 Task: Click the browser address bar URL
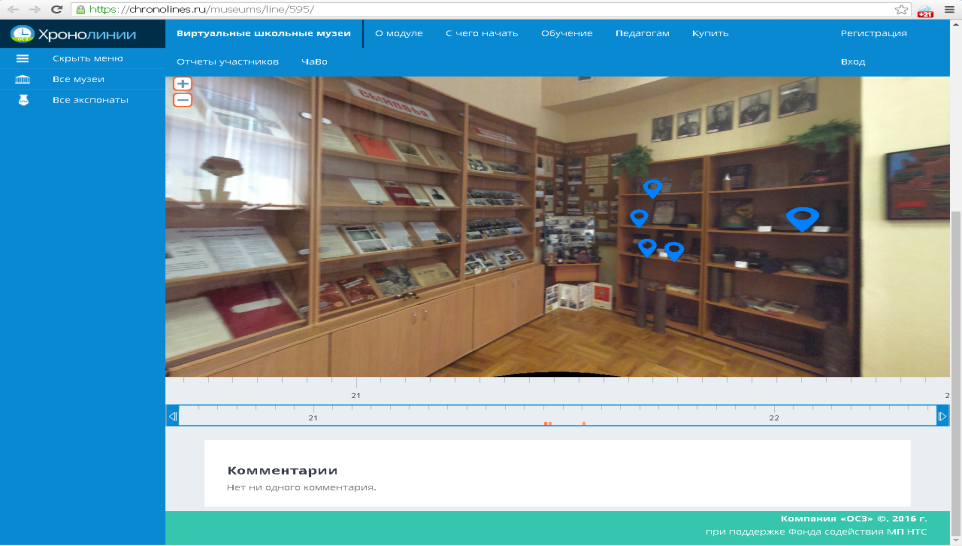(201, 9)
